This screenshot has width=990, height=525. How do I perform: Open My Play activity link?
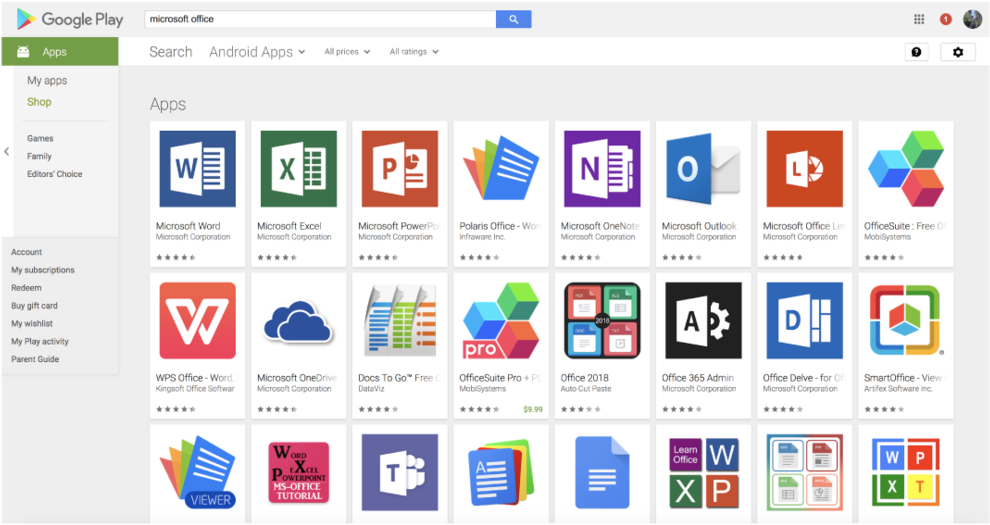tap(40, 341)
